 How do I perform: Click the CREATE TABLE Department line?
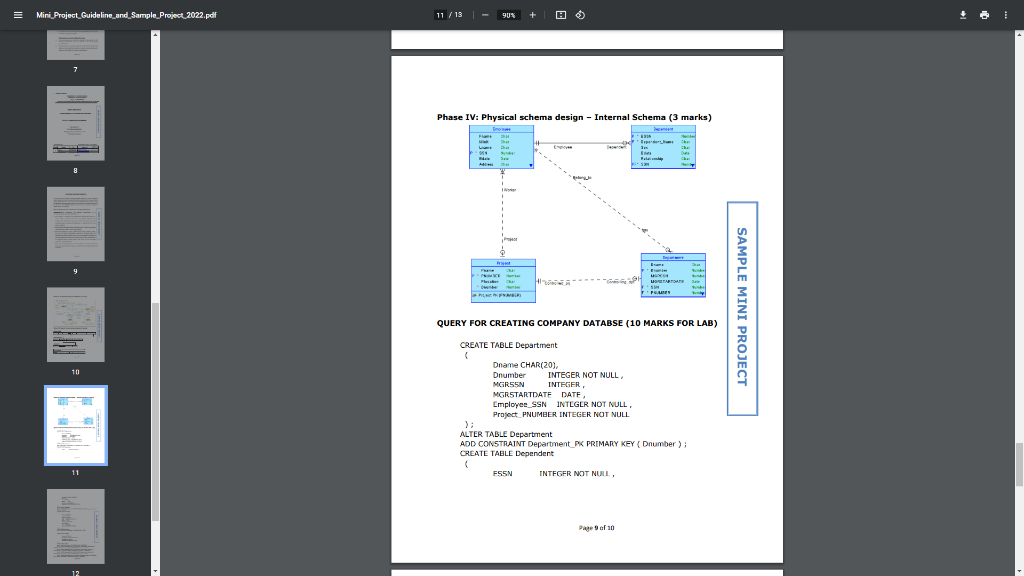tap(508, 345)
